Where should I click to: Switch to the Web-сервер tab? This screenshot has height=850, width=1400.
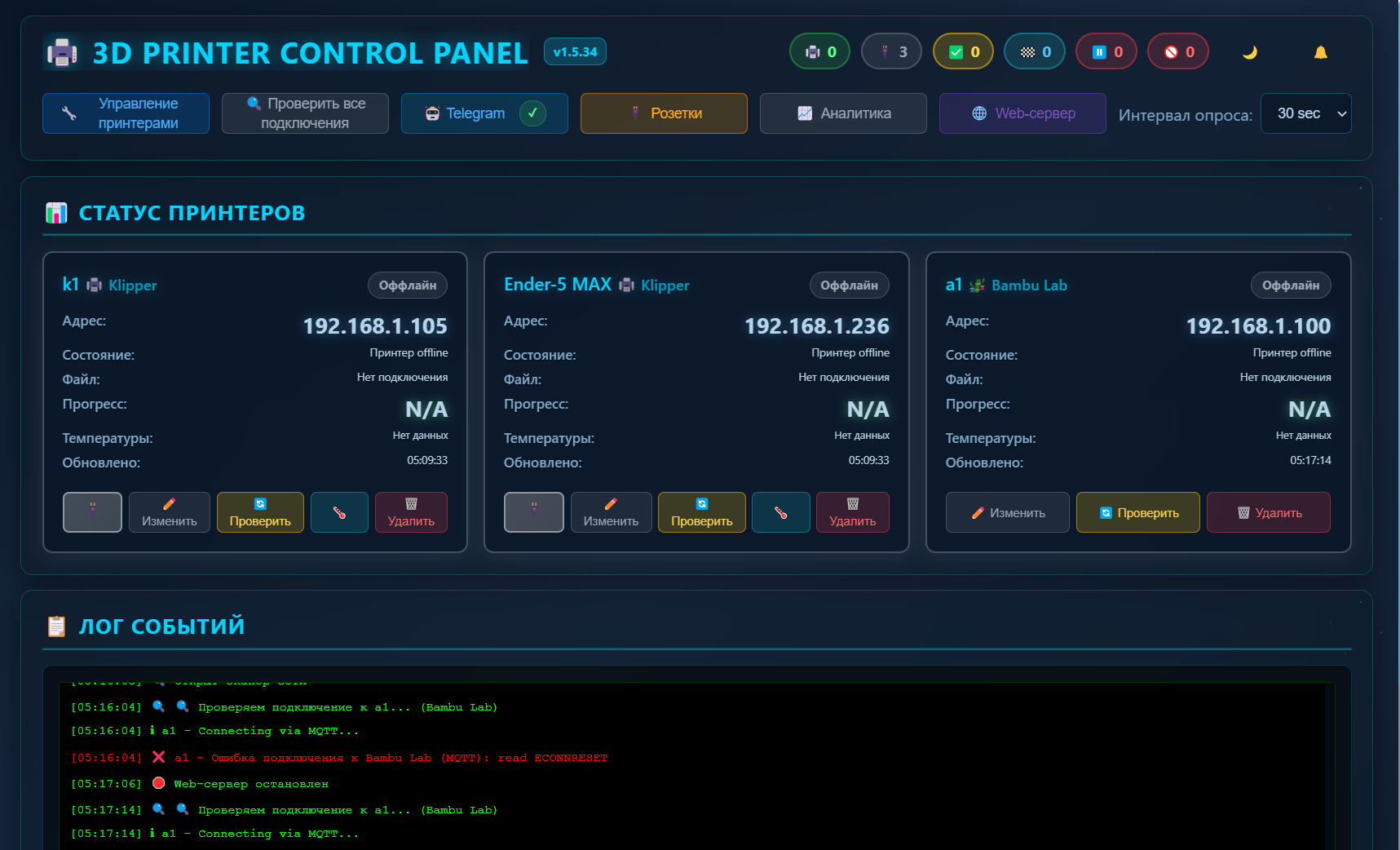[1022, 113]
